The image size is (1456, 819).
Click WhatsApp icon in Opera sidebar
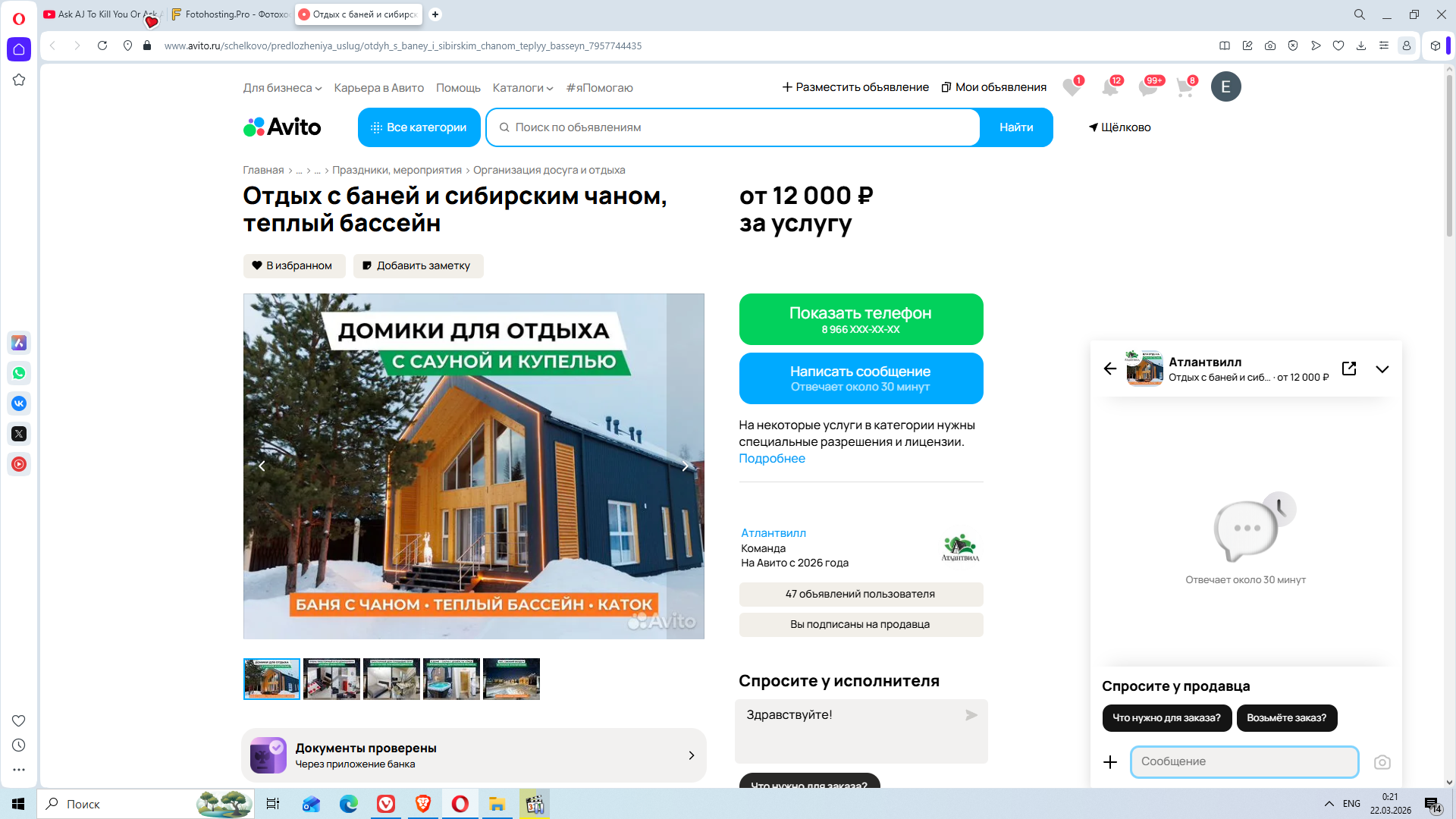tap(19, 373)
